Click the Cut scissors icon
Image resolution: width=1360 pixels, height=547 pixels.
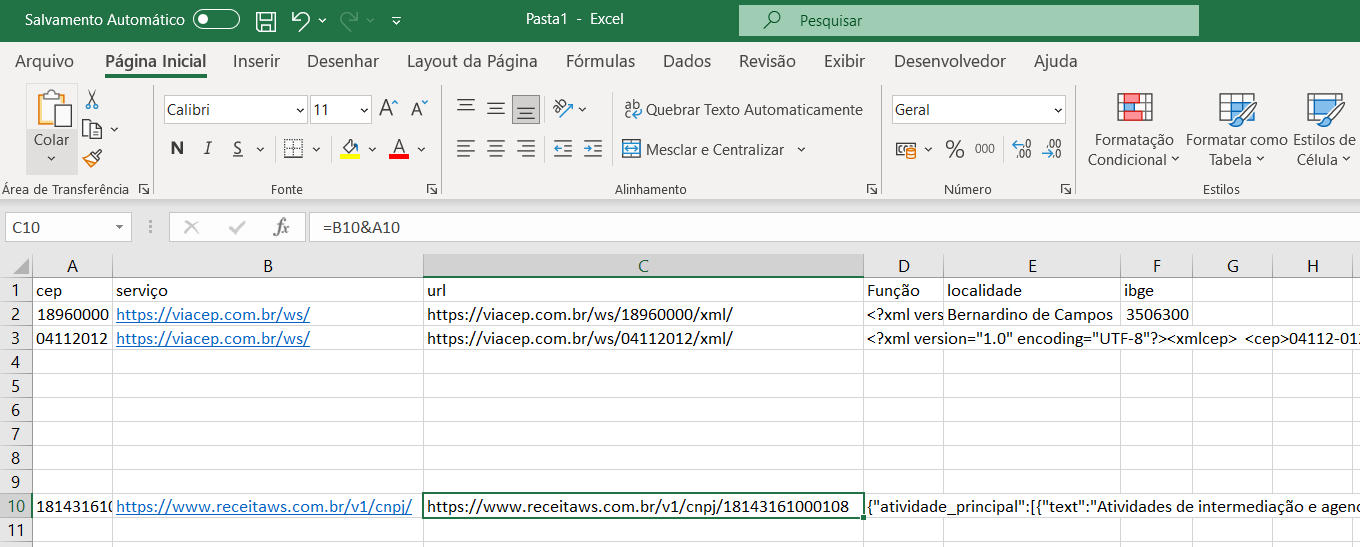click(92, 100)
